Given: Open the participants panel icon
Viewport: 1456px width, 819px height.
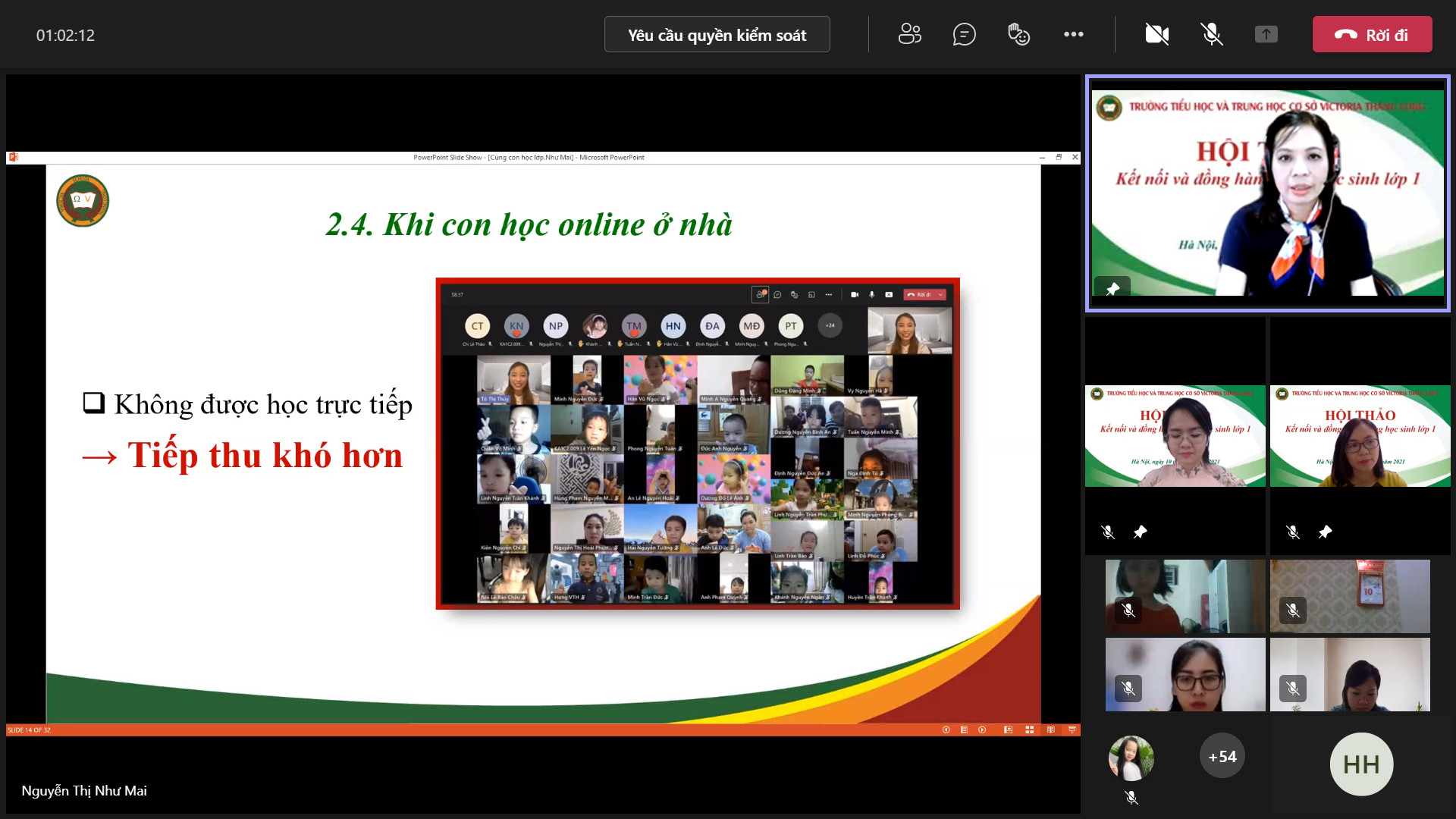Looking at the screenshot, I should tap(909, 34).
